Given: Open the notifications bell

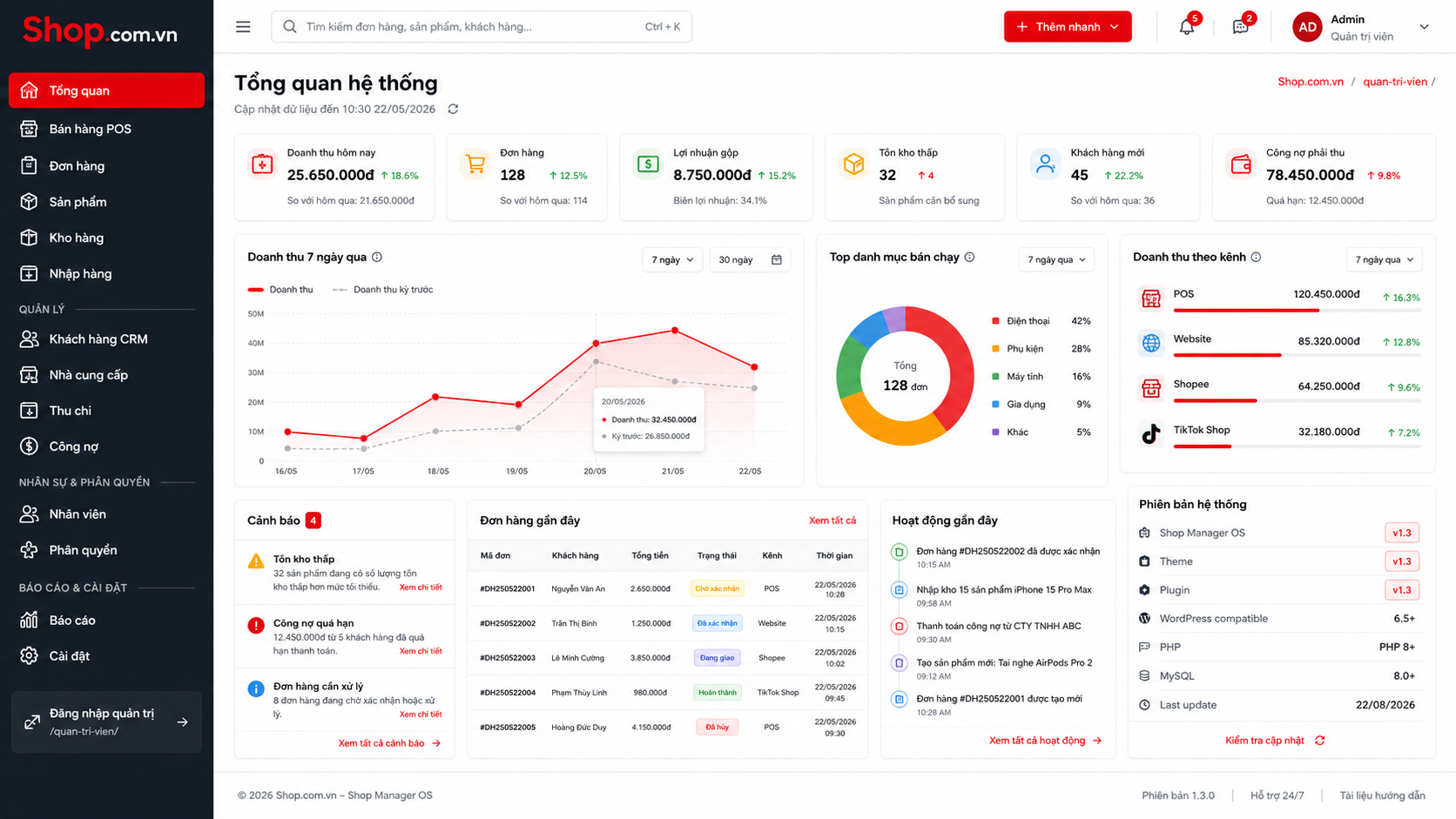Looking at the screenshot, I should pos(1186,27).
